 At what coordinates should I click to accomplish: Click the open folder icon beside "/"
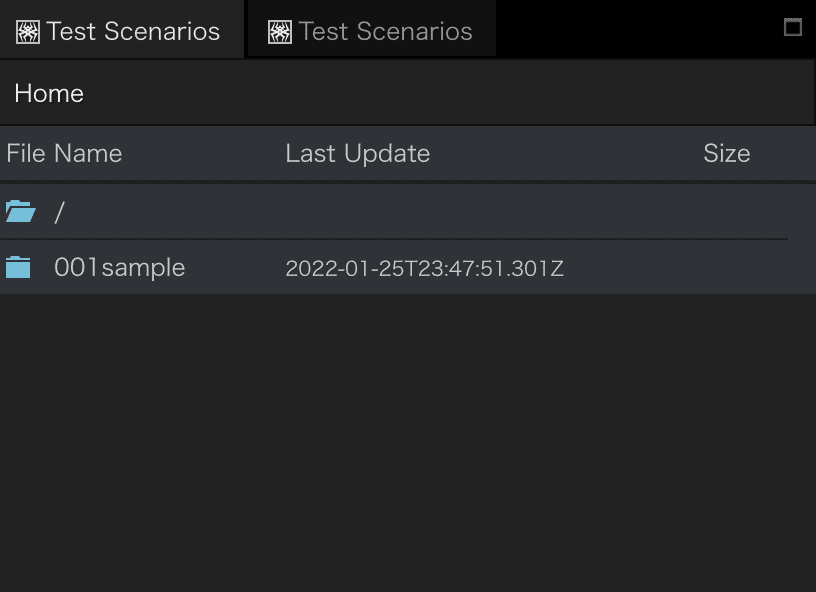coord(20,212)
